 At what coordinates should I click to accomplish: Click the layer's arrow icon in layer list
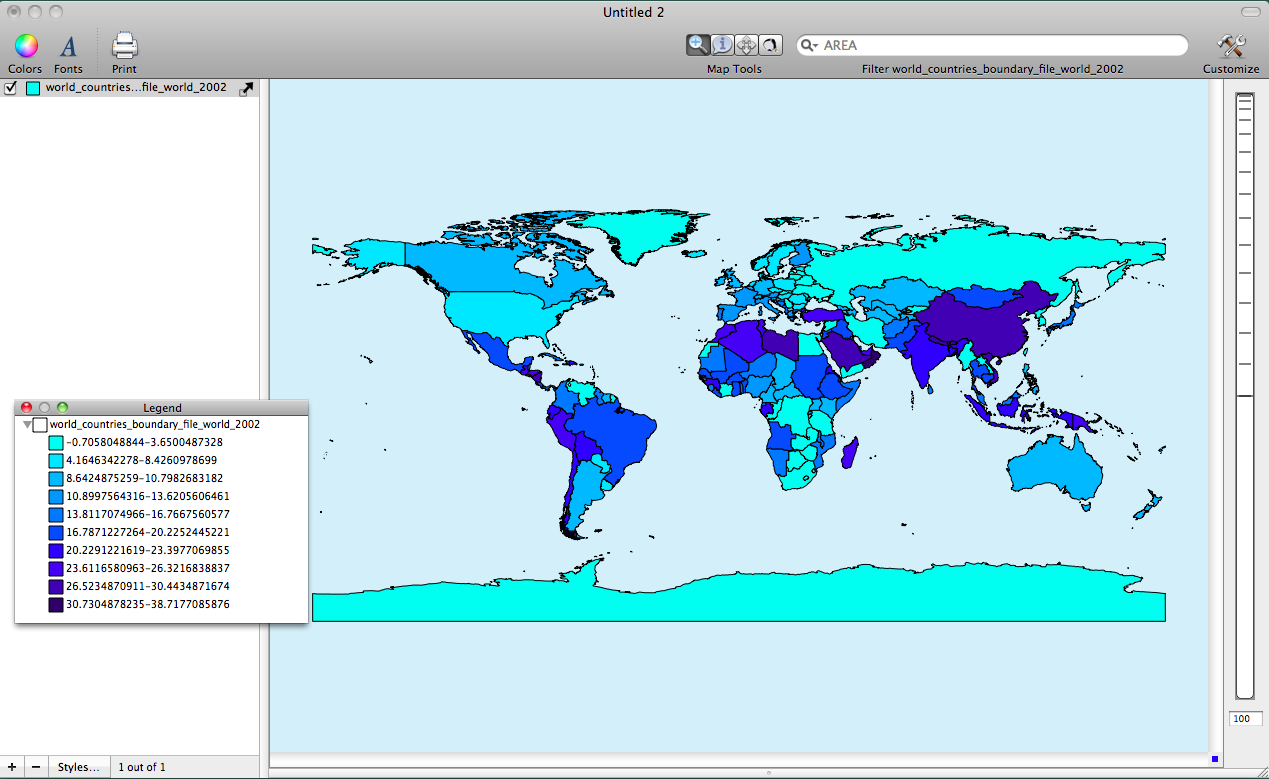click(x=247, y=88)
